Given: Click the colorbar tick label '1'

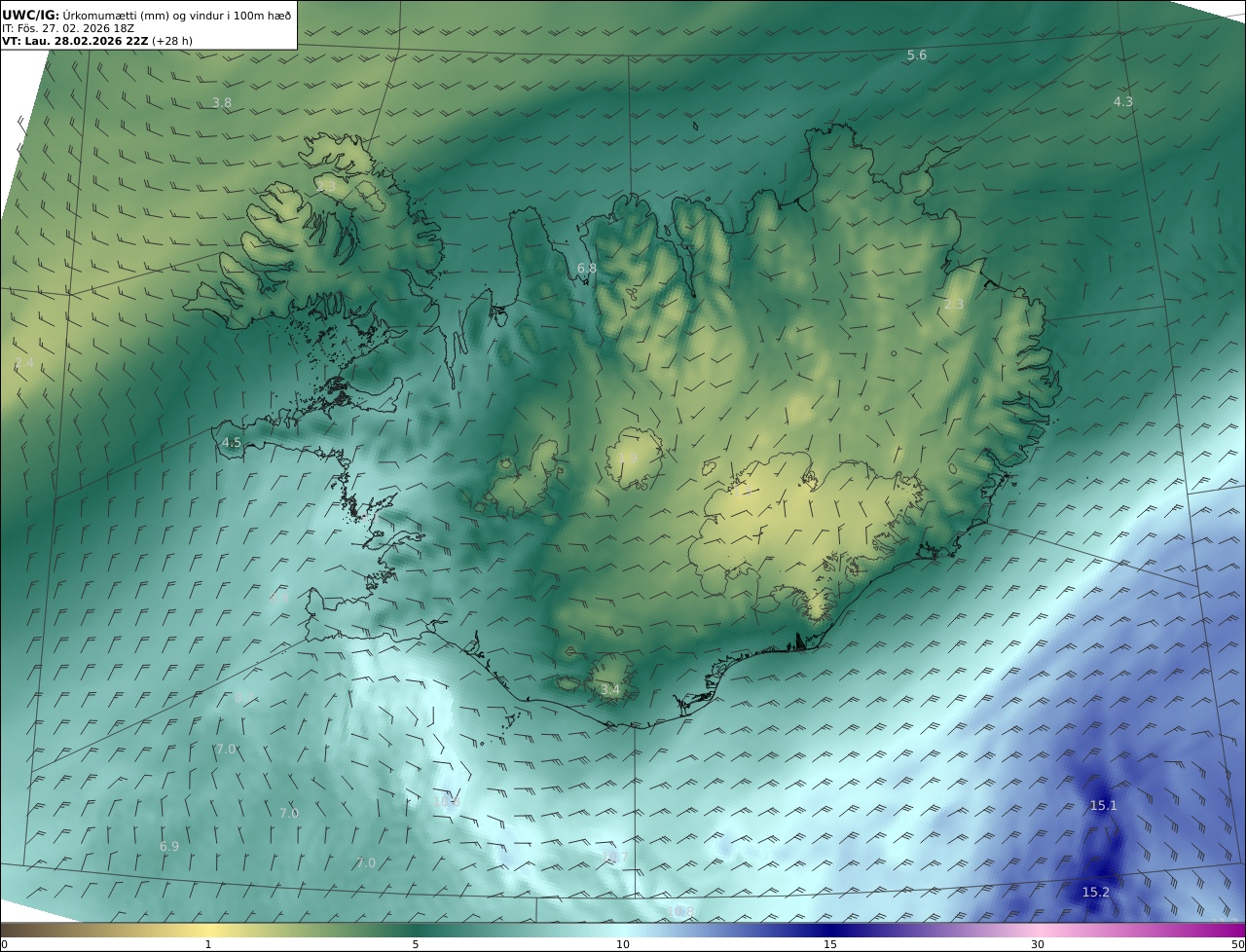Looking at the screenshot, I should [x=208, y=944].
